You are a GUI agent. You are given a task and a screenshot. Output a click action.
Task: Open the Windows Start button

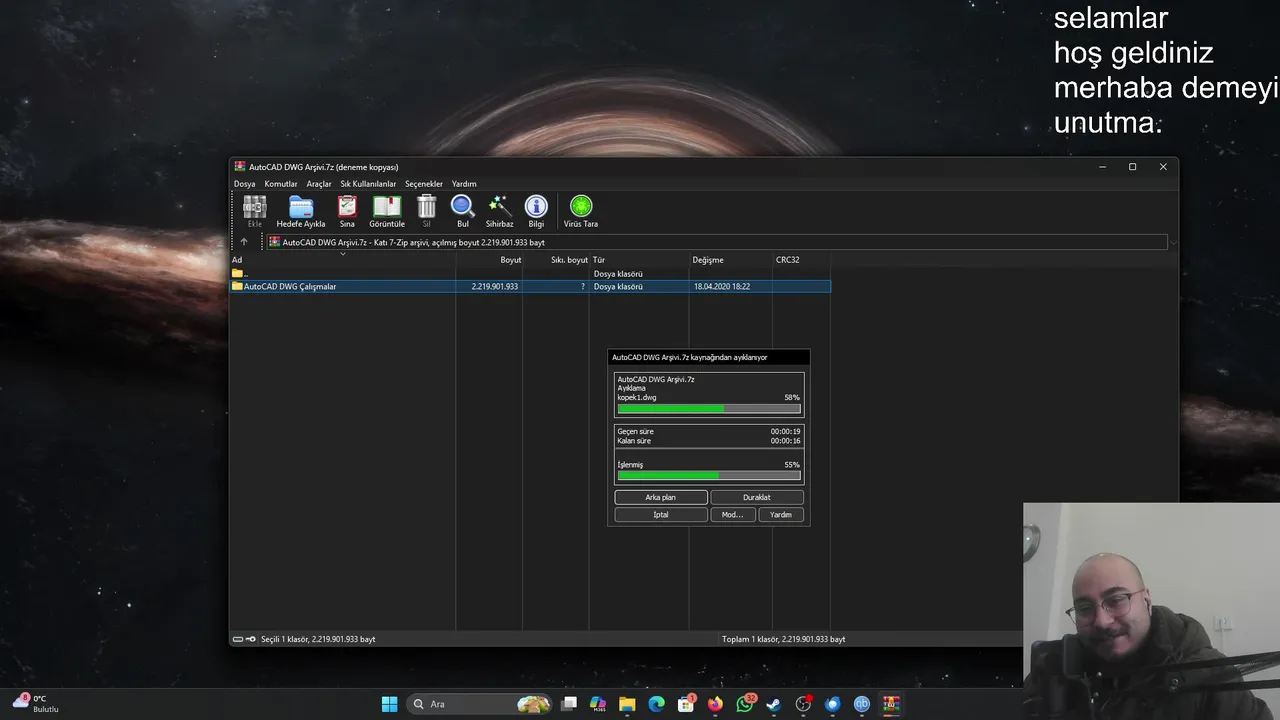389,704
